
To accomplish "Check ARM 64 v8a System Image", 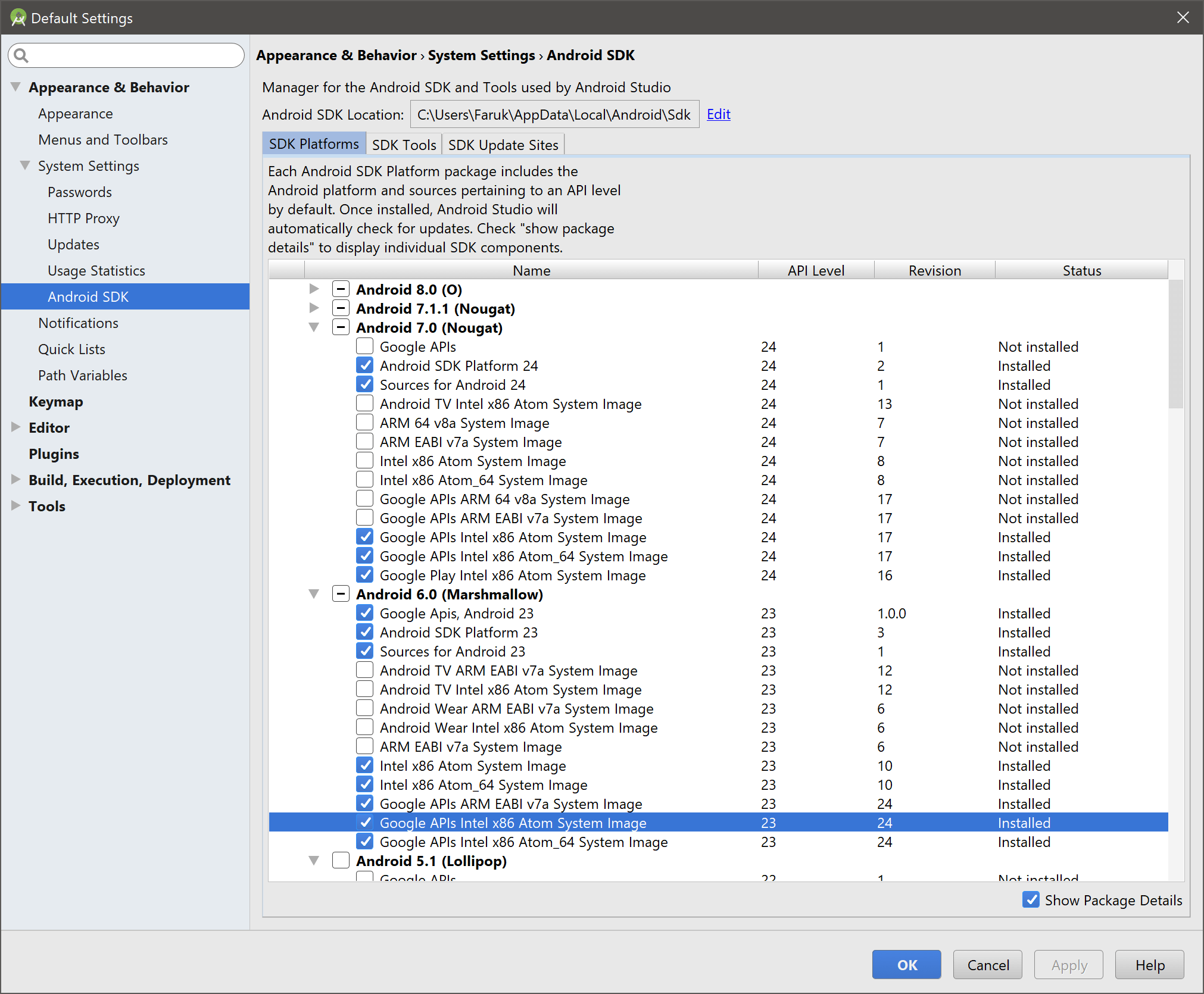I will pos(365,422).
